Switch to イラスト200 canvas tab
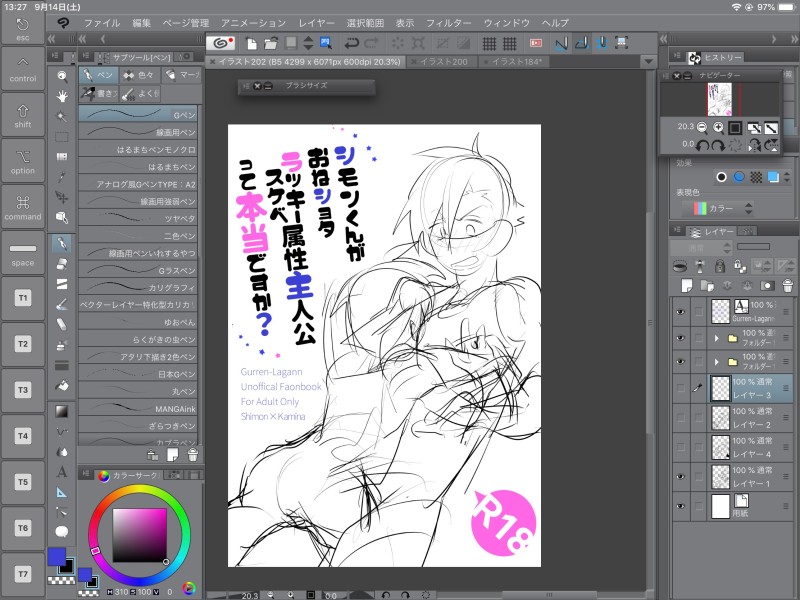Screen dimensions: 800x600 pos(443,62)
